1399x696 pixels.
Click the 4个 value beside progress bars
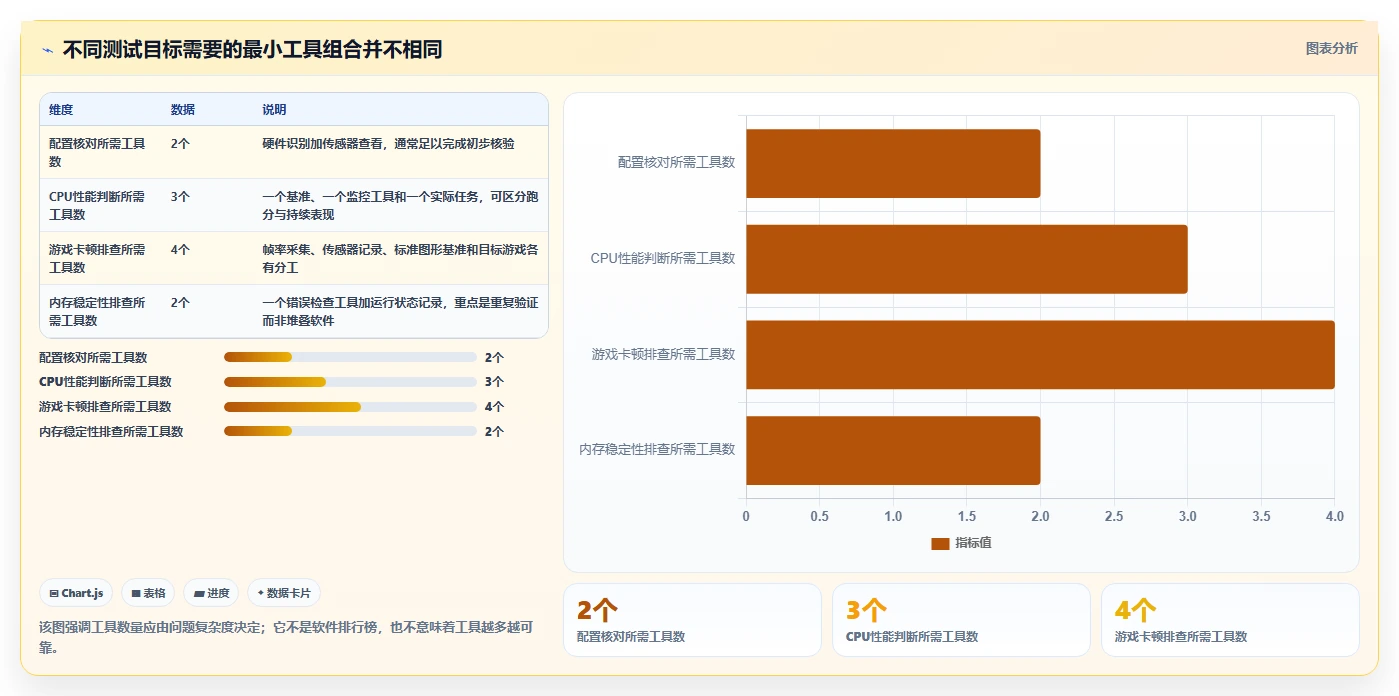coord(494,407)
